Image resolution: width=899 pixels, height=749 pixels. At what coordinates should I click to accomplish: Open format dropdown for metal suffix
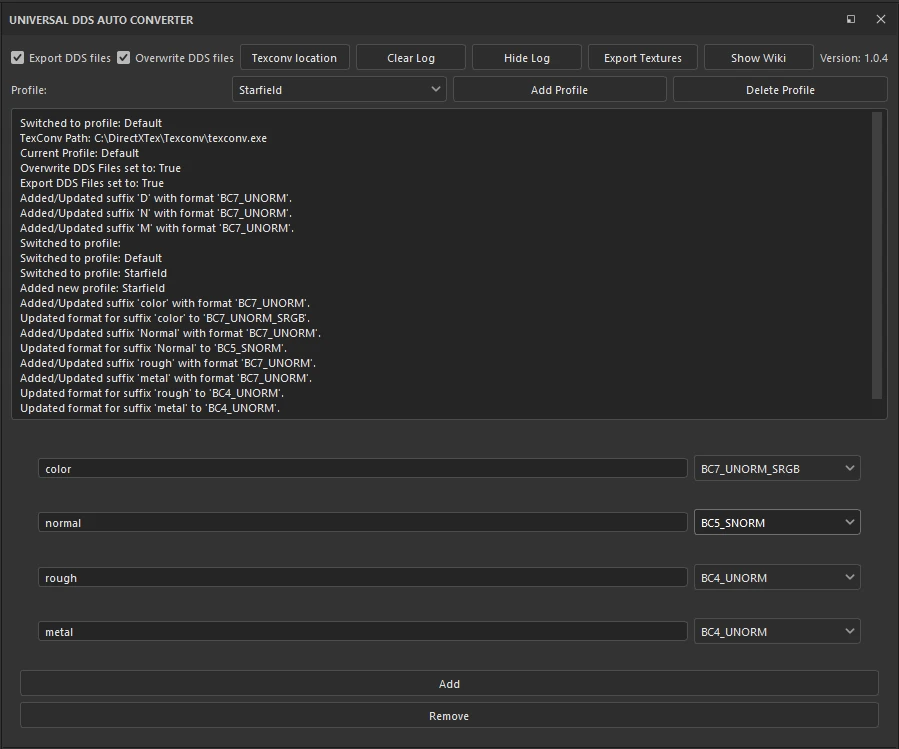pyautogui.click(x=777, y=631)
